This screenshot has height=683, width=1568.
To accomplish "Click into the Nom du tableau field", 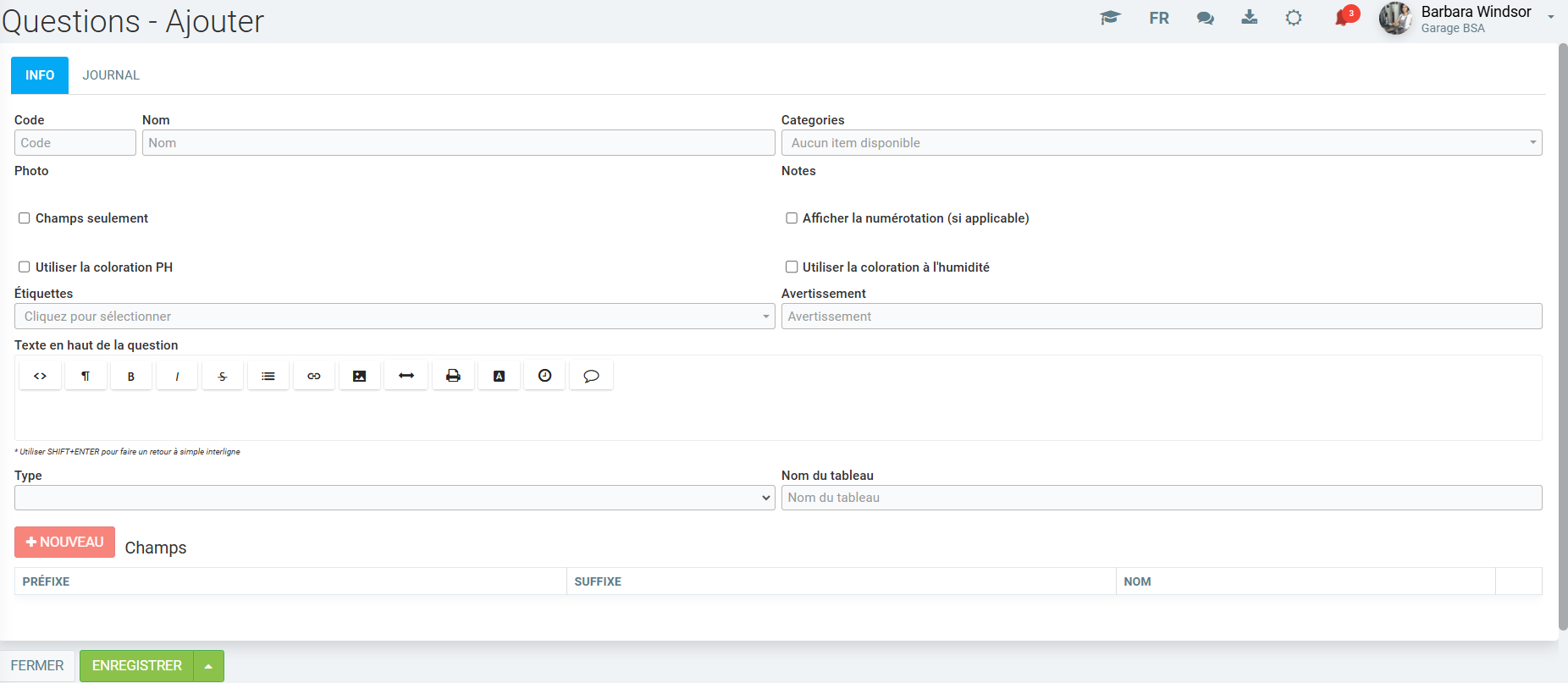I will pos(1161,498).
